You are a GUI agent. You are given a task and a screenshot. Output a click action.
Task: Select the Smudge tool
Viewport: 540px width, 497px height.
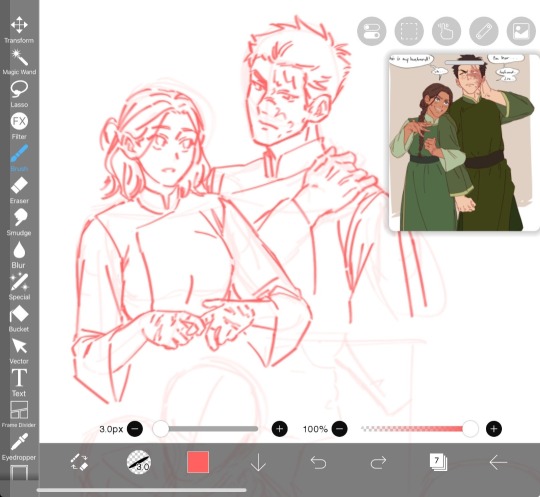pyautogui.click(x=19, y=222)
